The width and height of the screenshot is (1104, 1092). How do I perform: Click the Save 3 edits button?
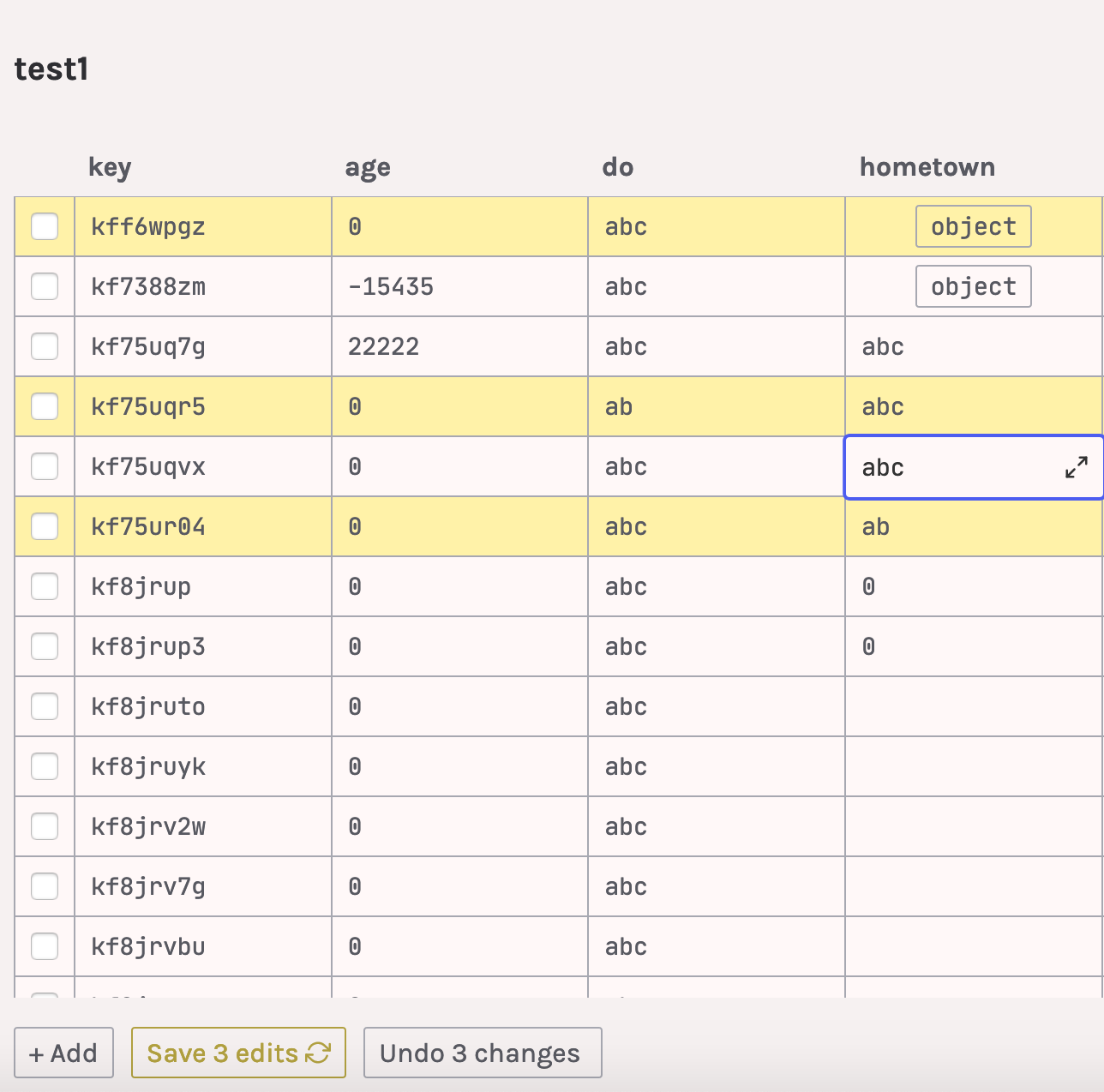(238, 1053)
